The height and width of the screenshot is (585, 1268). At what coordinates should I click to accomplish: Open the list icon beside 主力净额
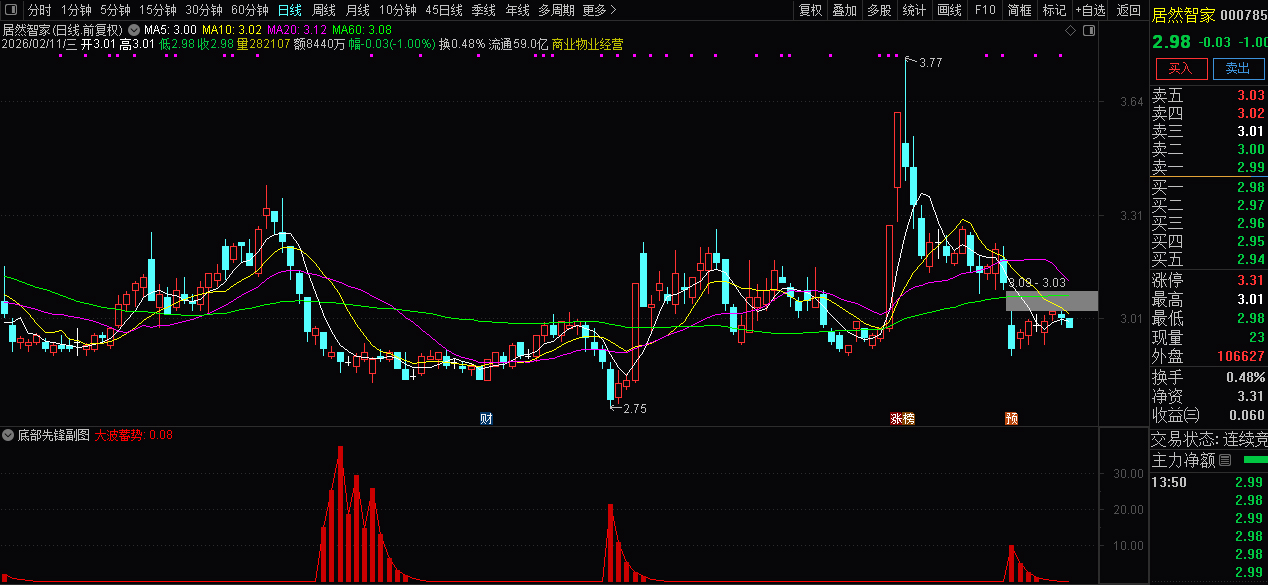[1225, 461]
